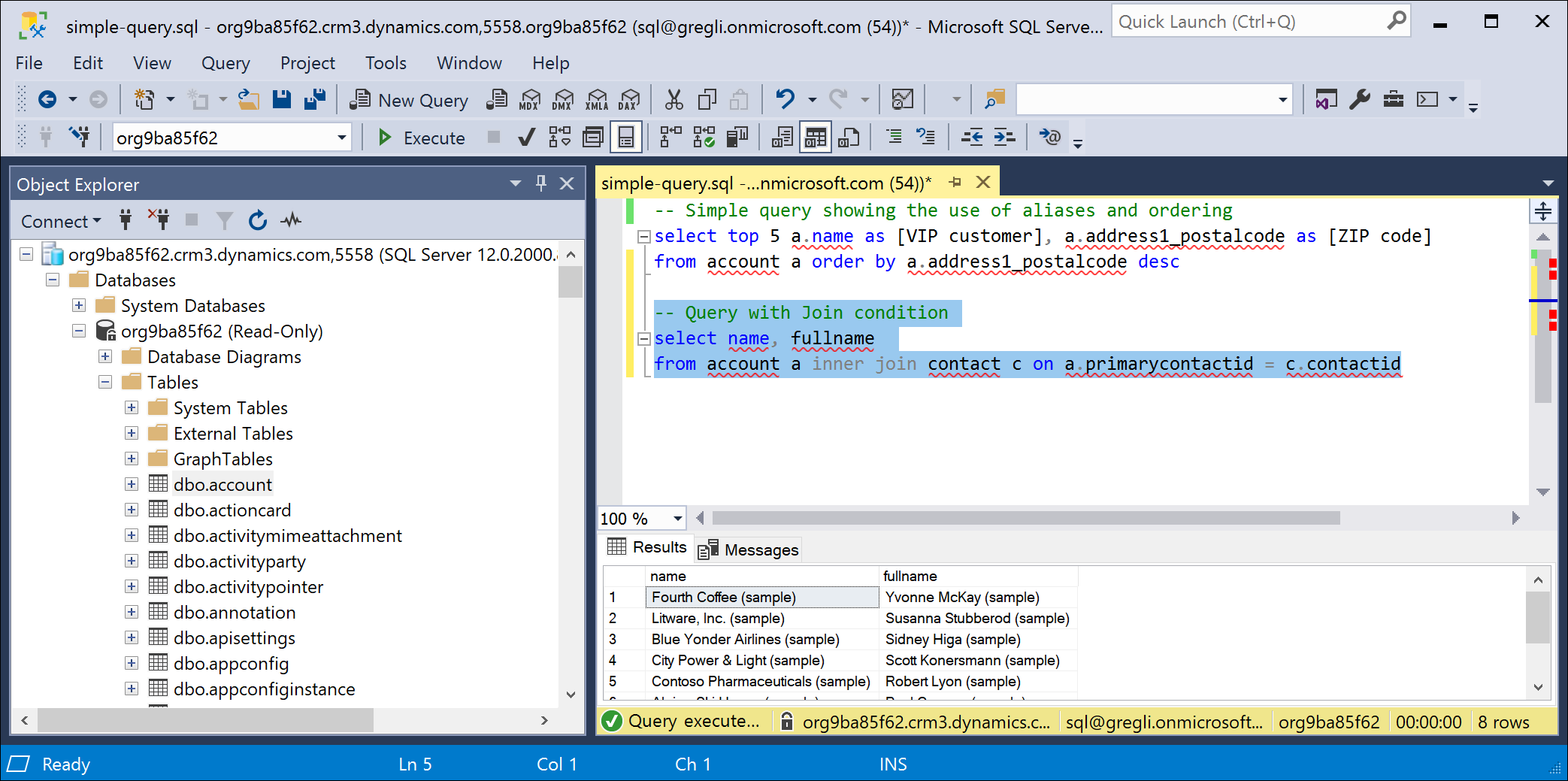Click the Save All icon
This screenshot has width=1568, height=781.
[x=315, y=99]
